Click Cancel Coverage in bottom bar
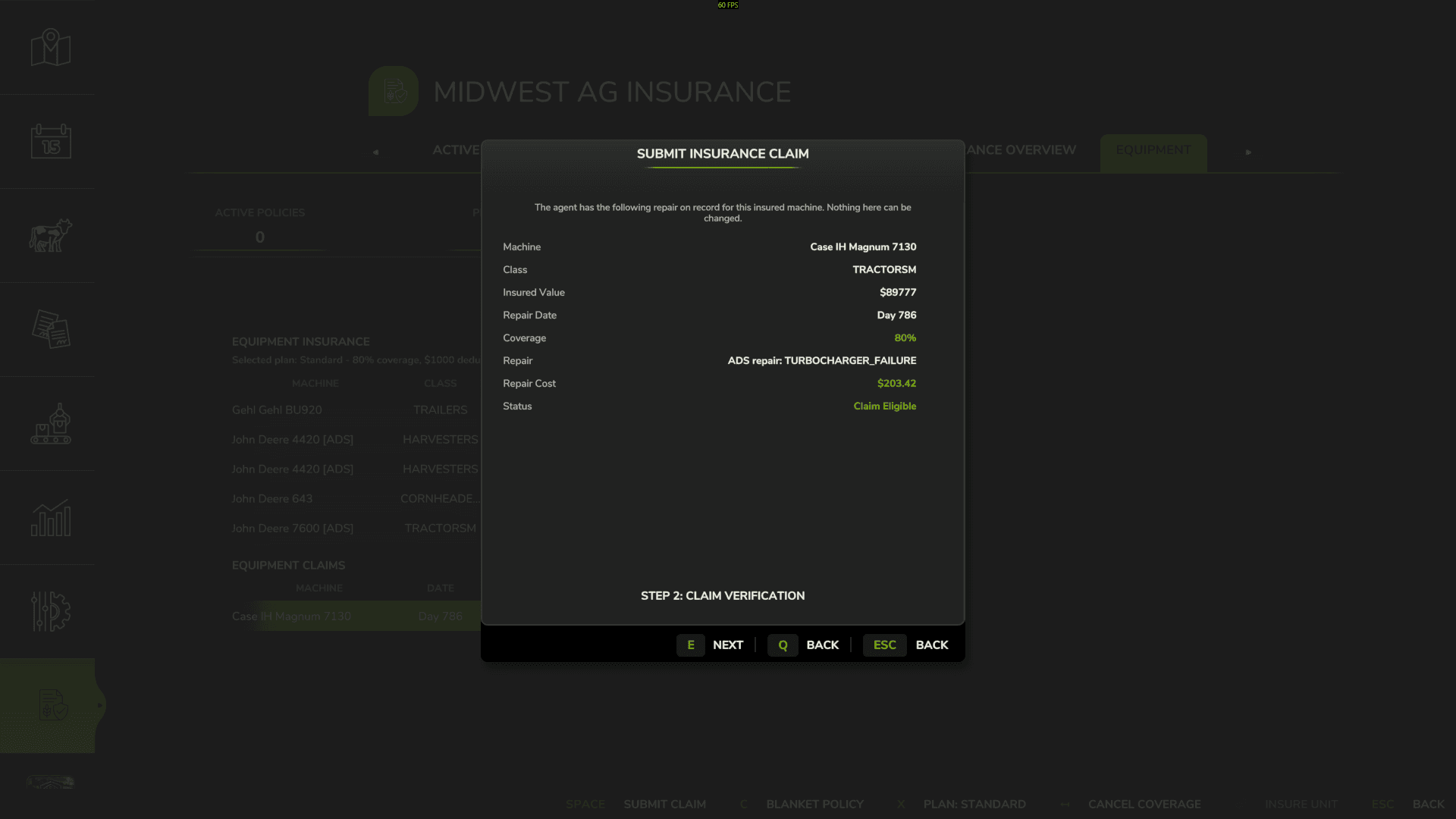The image size is (1456, 819). click(1144, 804)
